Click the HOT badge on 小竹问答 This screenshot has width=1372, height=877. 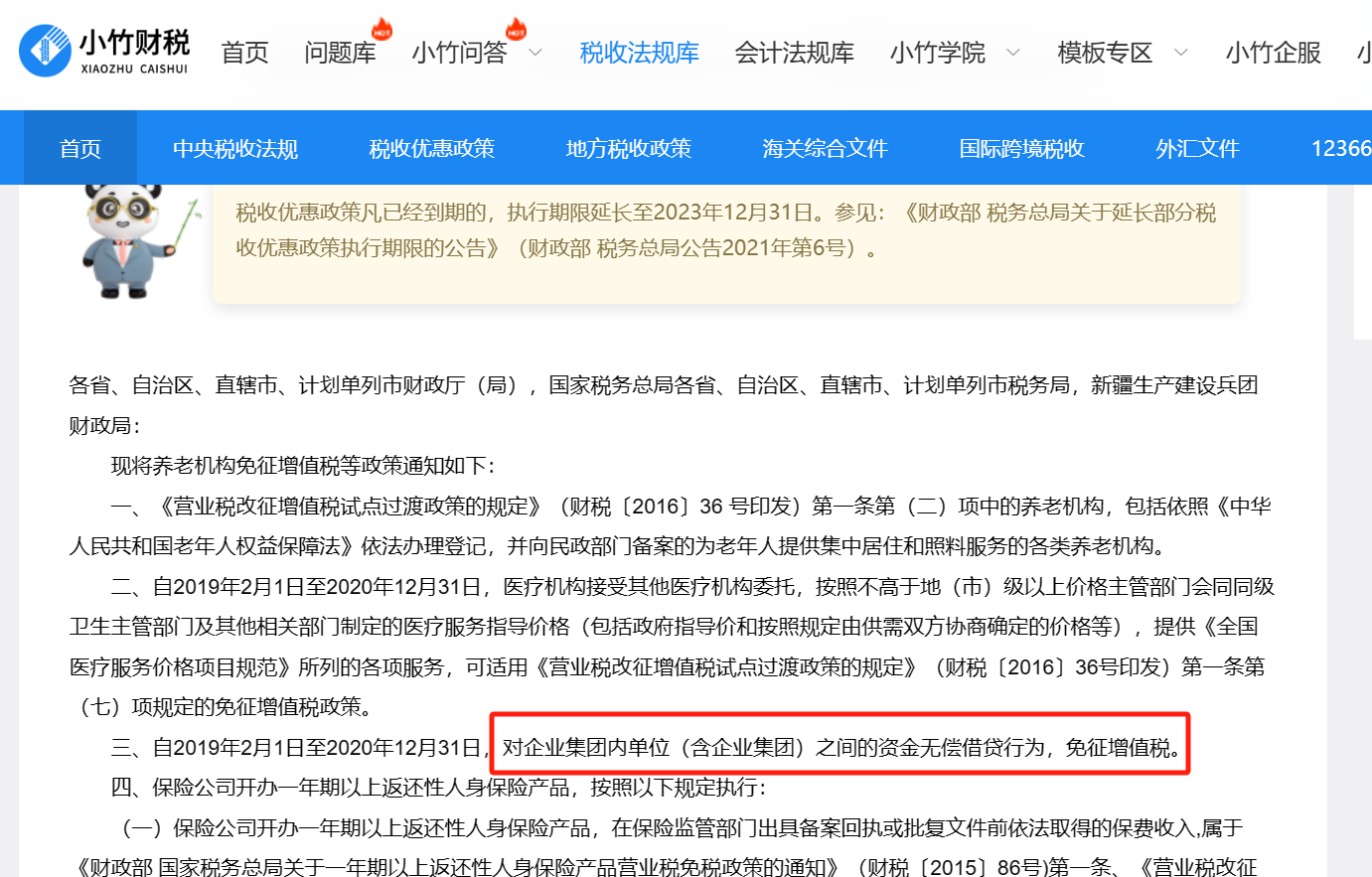[516, 30]
